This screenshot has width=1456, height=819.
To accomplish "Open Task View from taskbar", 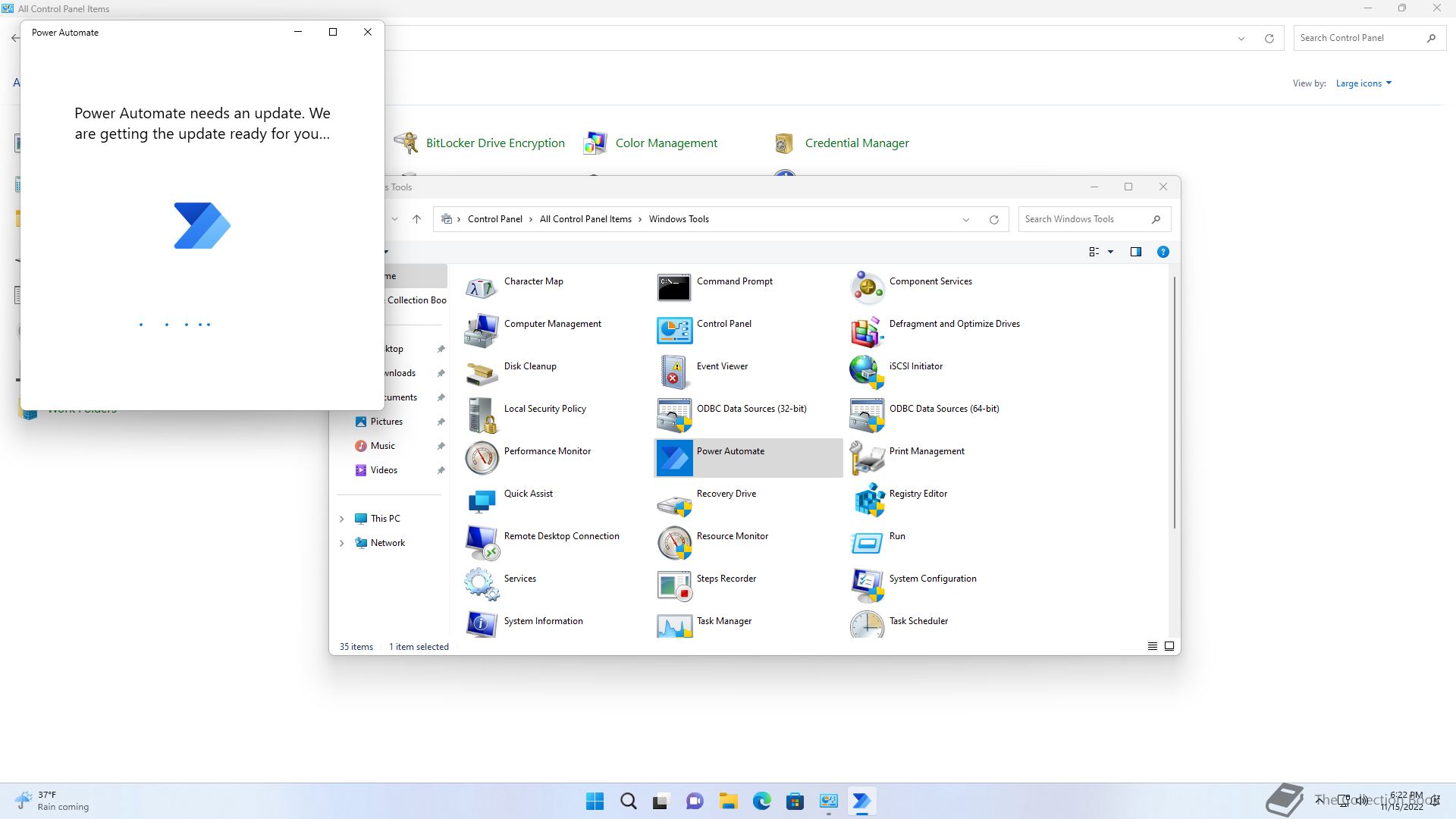I will pyautogui.click(x=662, y=801).
